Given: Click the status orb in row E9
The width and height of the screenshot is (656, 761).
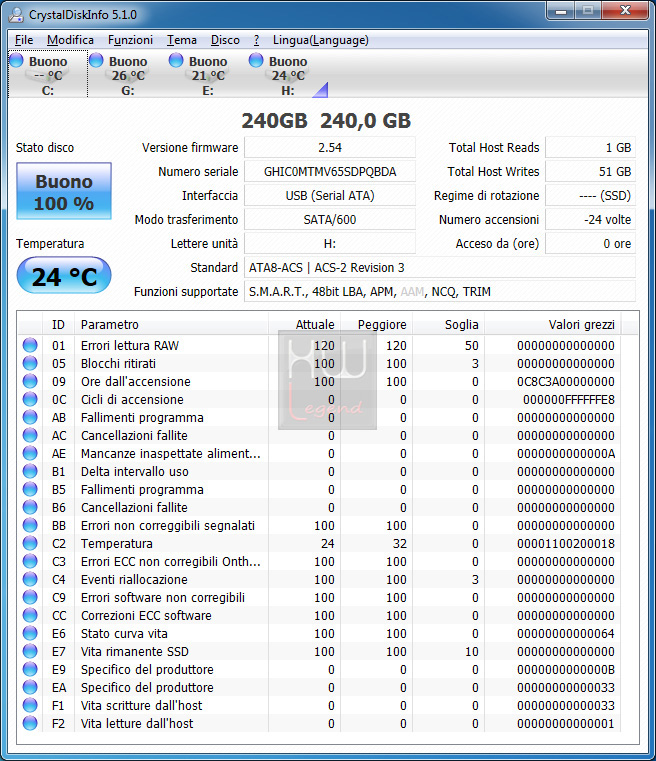Looking at the screenshot, I should click(30, 669).
